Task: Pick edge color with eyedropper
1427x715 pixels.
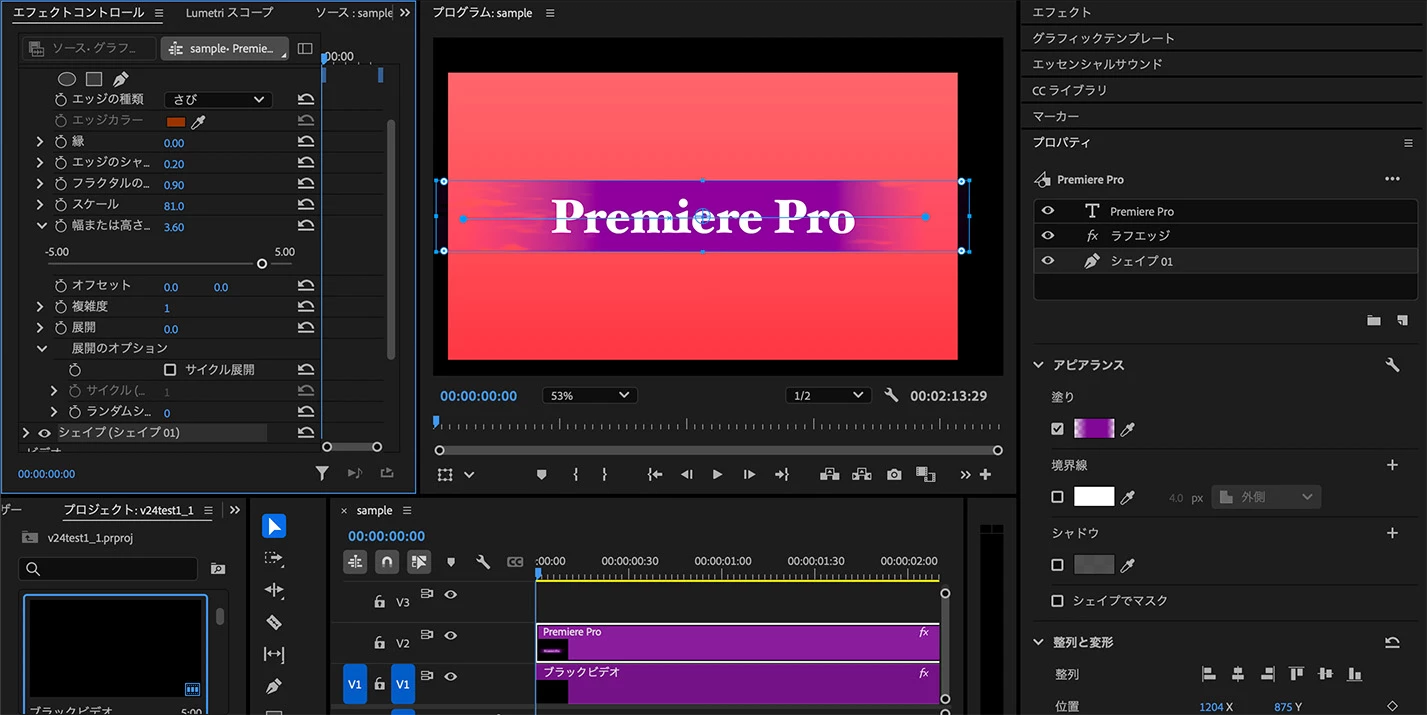Action: [x=199, y=121]
